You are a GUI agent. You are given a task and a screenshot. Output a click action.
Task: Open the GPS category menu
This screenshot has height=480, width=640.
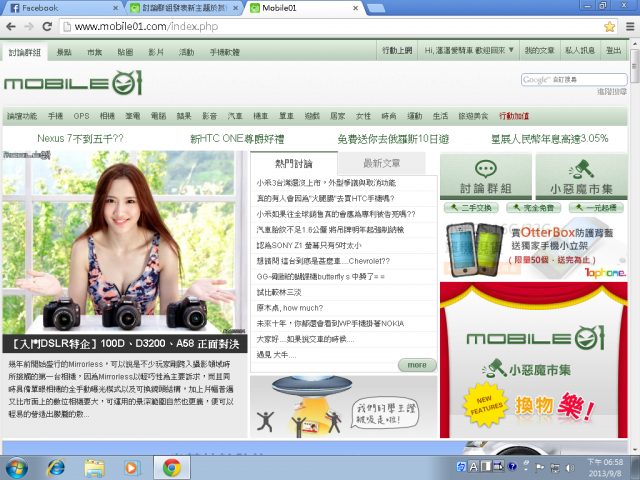click(x=81, y=116)
